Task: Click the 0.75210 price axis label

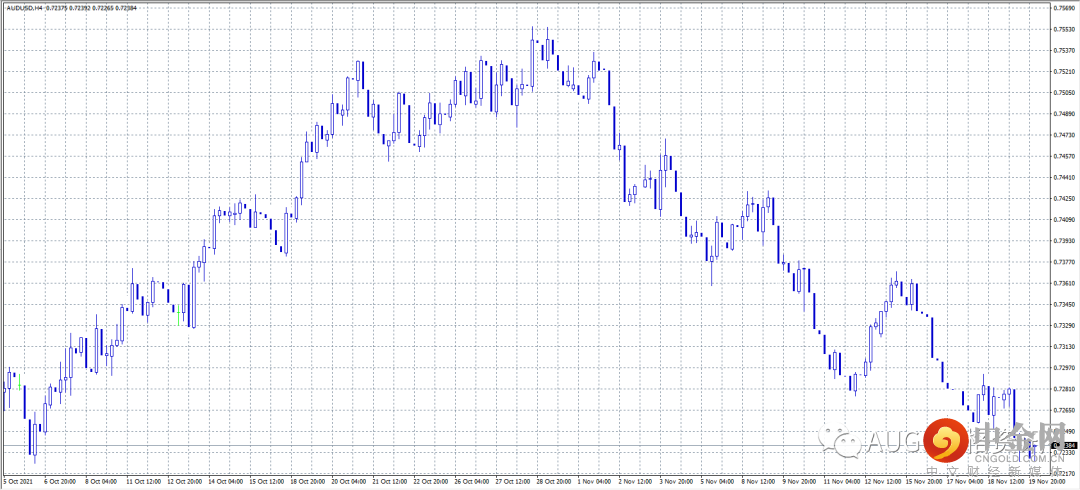Action: point(1065,72)
